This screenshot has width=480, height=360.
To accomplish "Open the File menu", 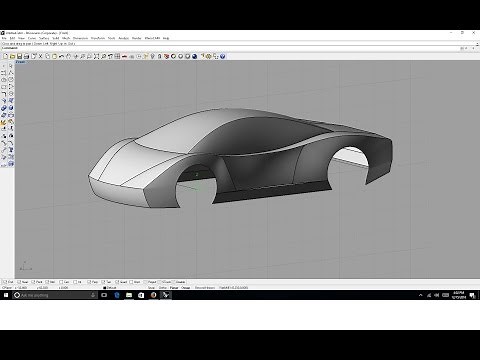I will coord(4,38).
